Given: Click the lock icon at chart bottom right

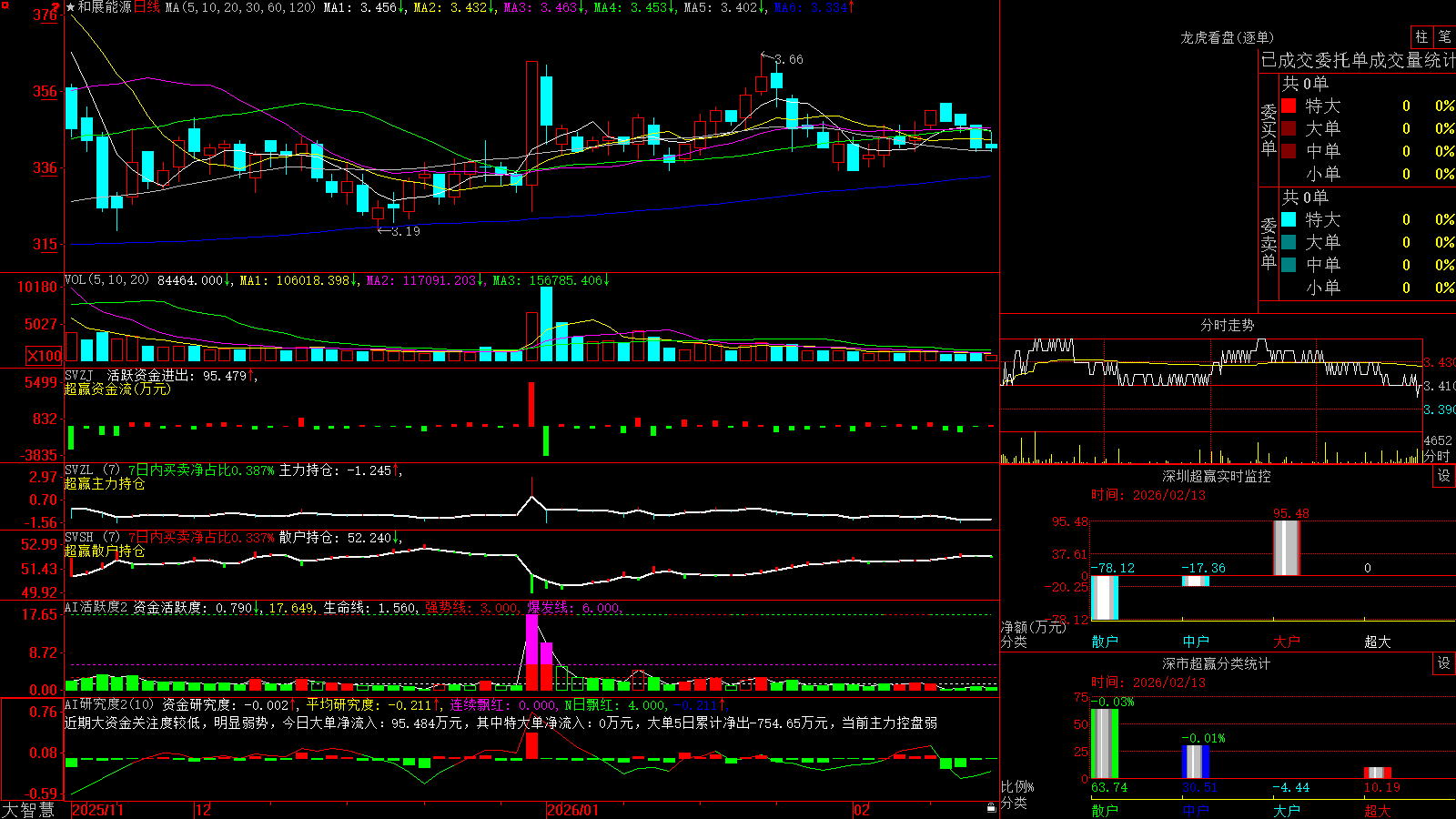Looking at the screenshot, I should tap(992, 808).
